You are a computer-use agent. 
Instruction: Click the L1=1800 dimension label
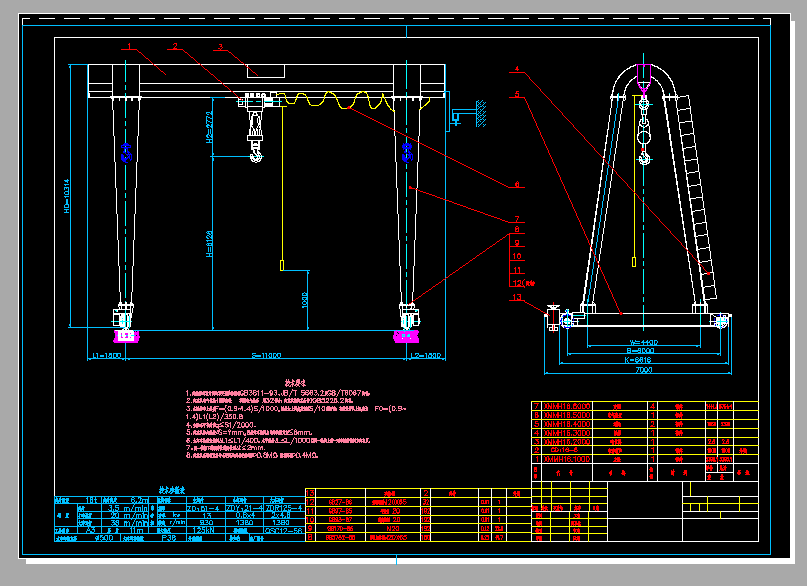tap(105, 356)
